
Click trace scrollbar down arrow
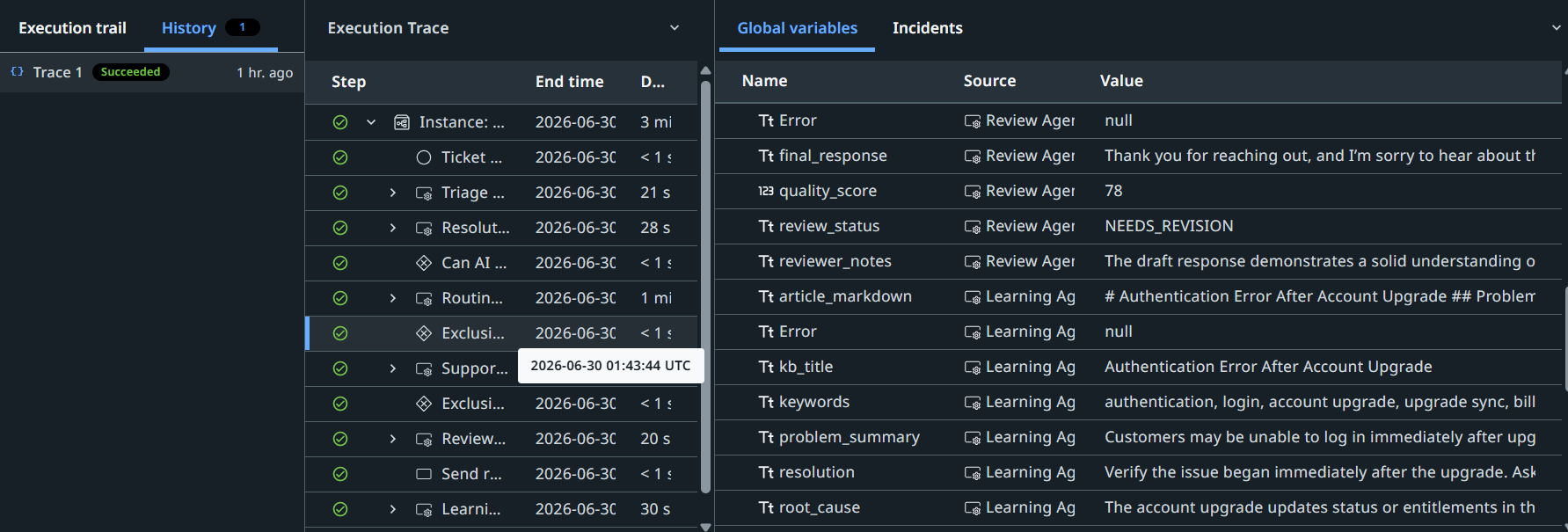coord(705,527)
